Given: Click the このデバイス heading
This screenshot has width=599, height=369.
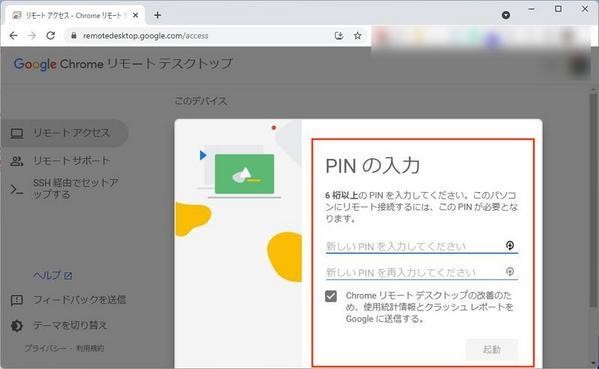Looking at the screenshot, I should pyautogui.click(x=201, y=101).
